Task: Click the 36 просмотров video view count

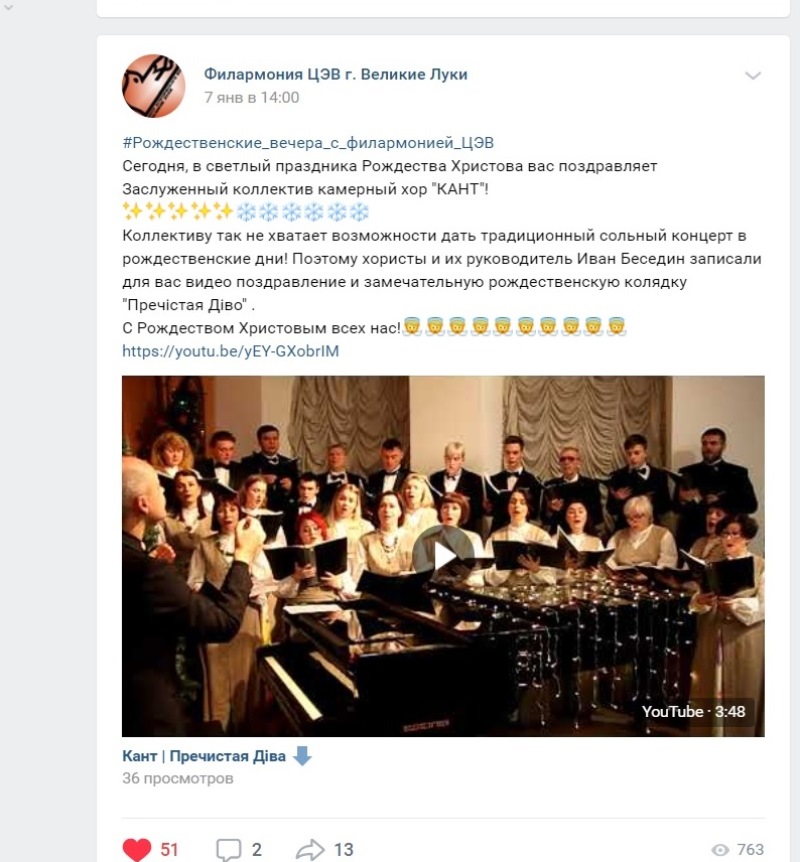Action: pos(178,778)
